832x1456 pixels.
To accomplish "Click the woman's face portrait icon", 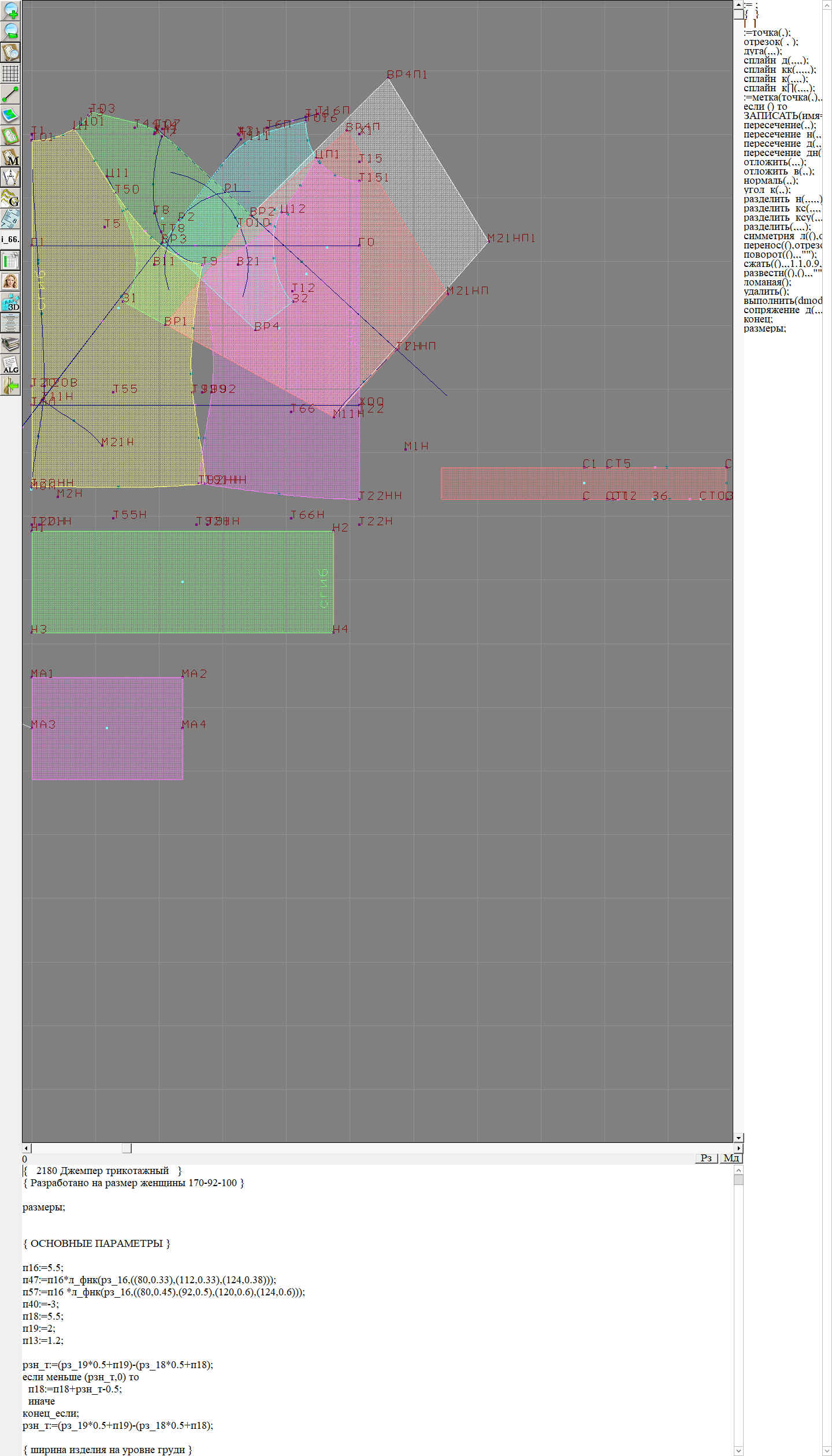I will tap(10, 281).
